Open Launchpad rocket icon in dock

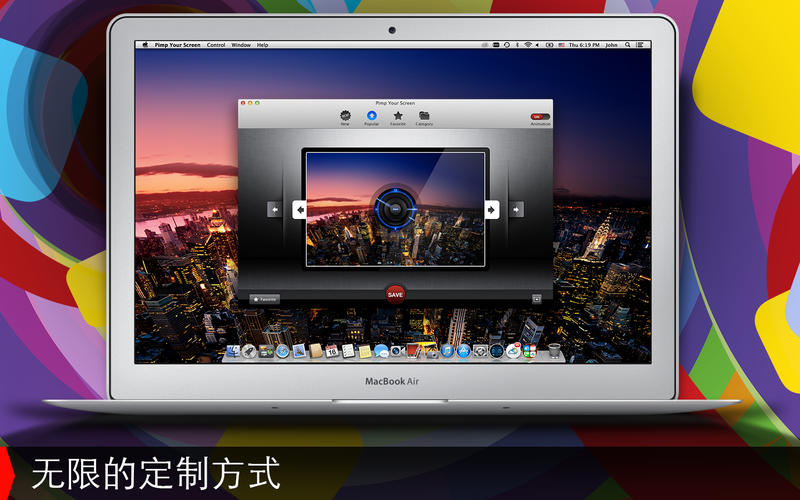coord(249,351)
